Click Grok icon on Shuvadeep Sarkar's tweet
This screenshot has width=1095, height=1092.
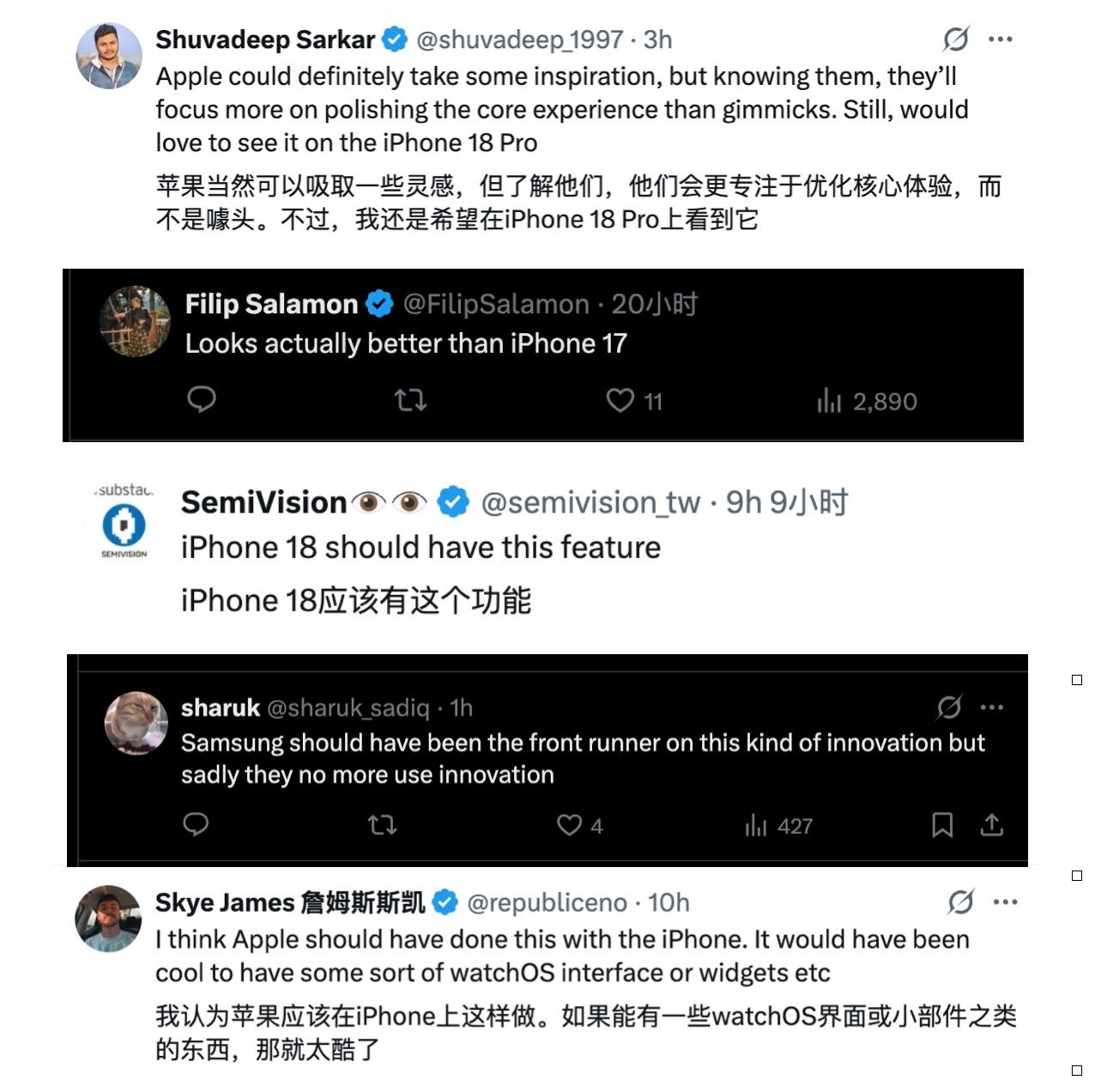(x=956, y=39)
